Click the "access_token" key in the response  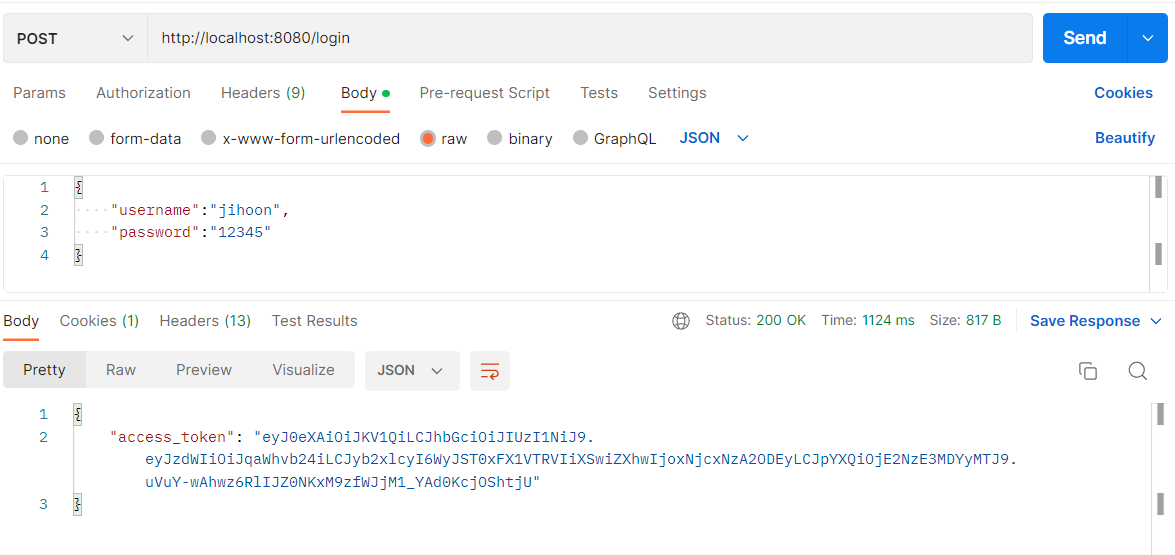pyautogui.click(x=173, y=437)
